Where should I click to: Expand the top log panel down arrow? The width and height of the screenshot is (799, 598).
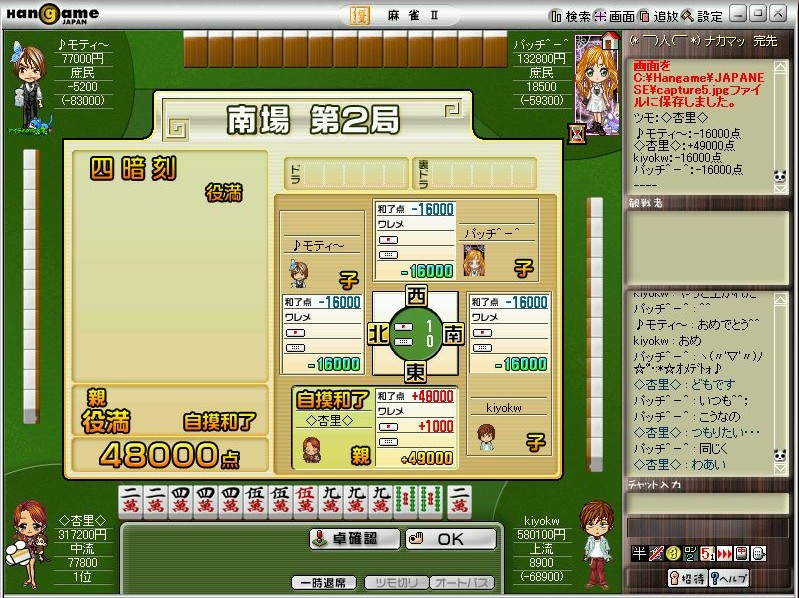(x=780, y=188)
